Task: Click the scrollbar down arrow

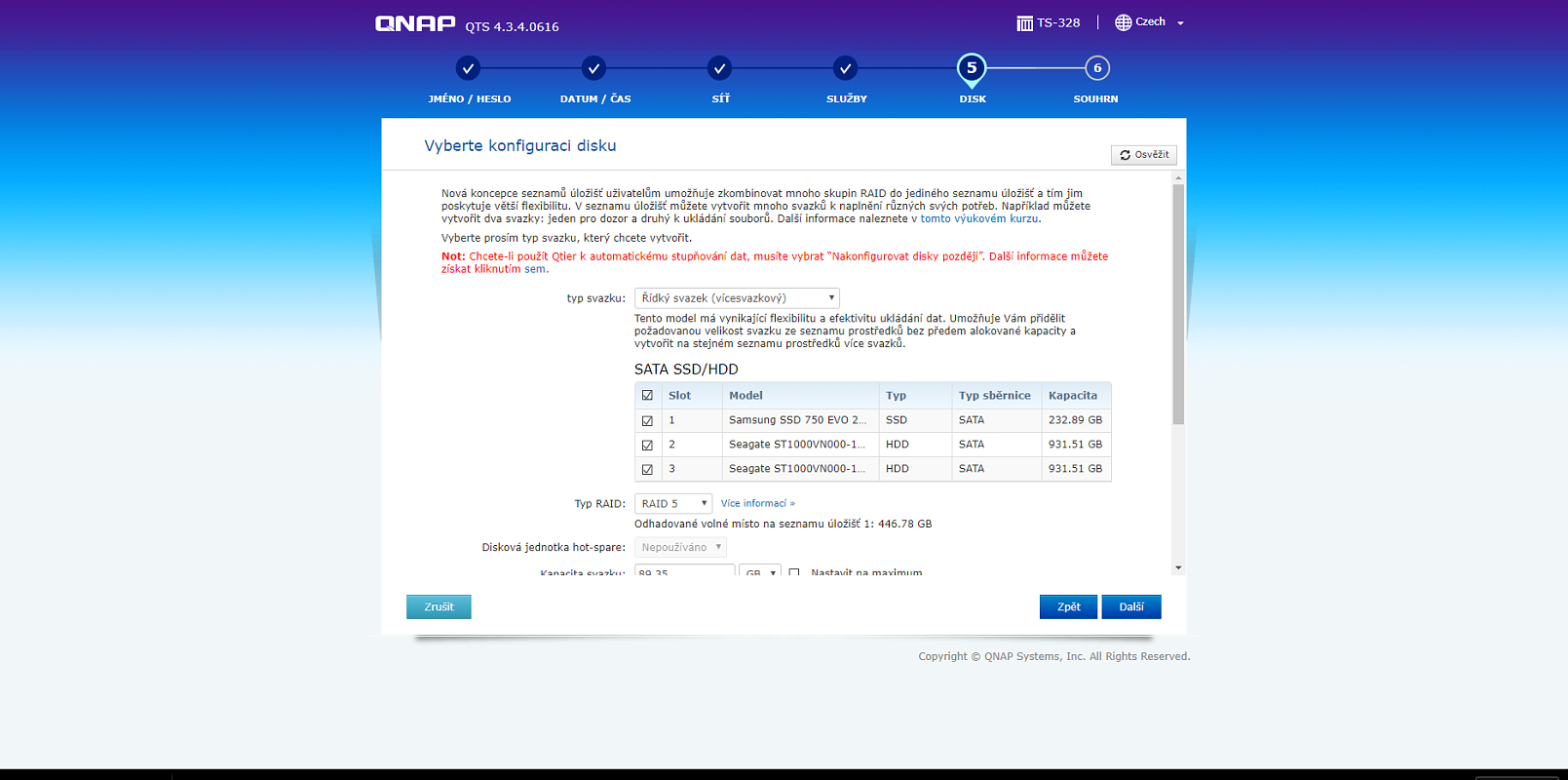Action: point(1178,567)
